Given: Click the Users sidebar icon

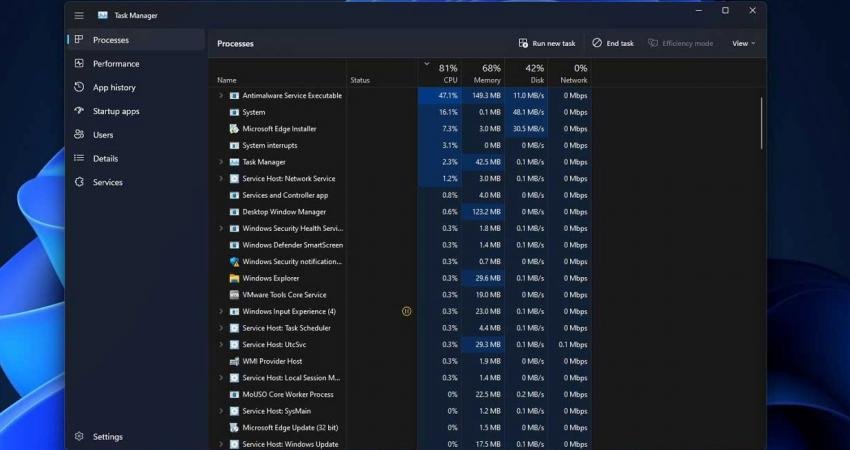Looking at the screenshot, I should coord(79,135).
